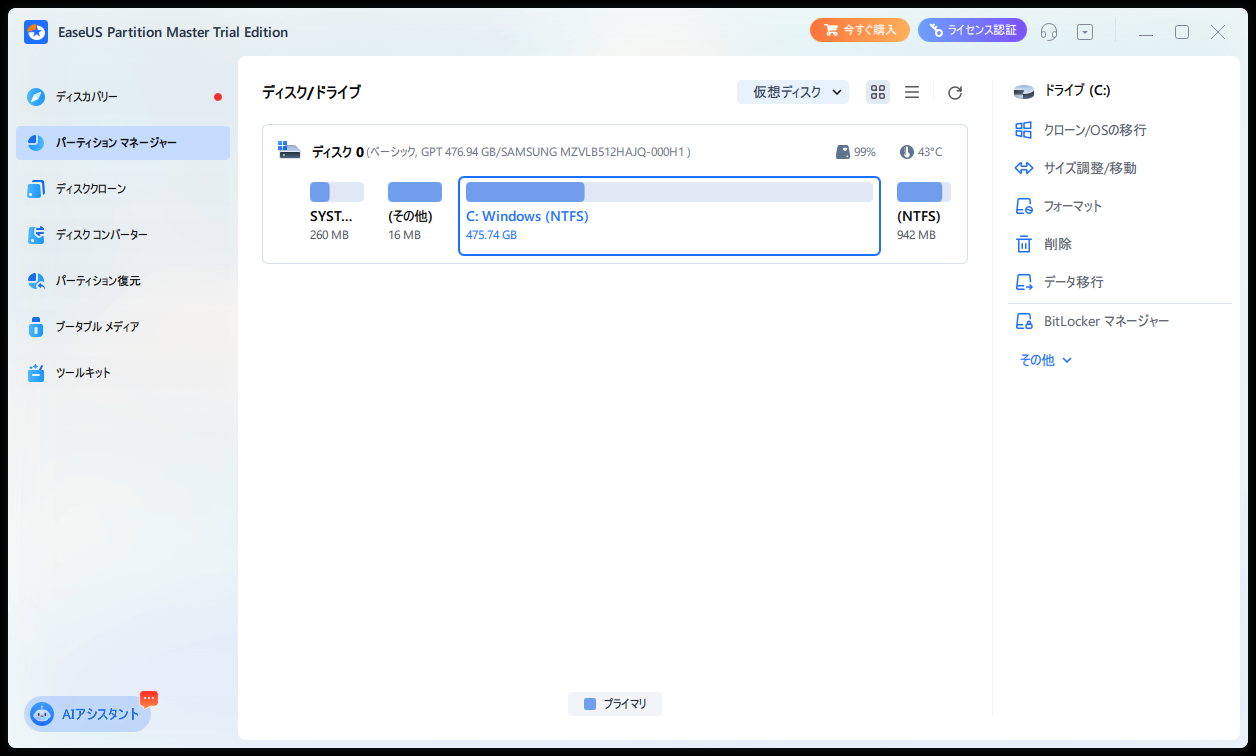Switch to list view of disks
Screen dimensions: 1256x756
pos(912,92)
